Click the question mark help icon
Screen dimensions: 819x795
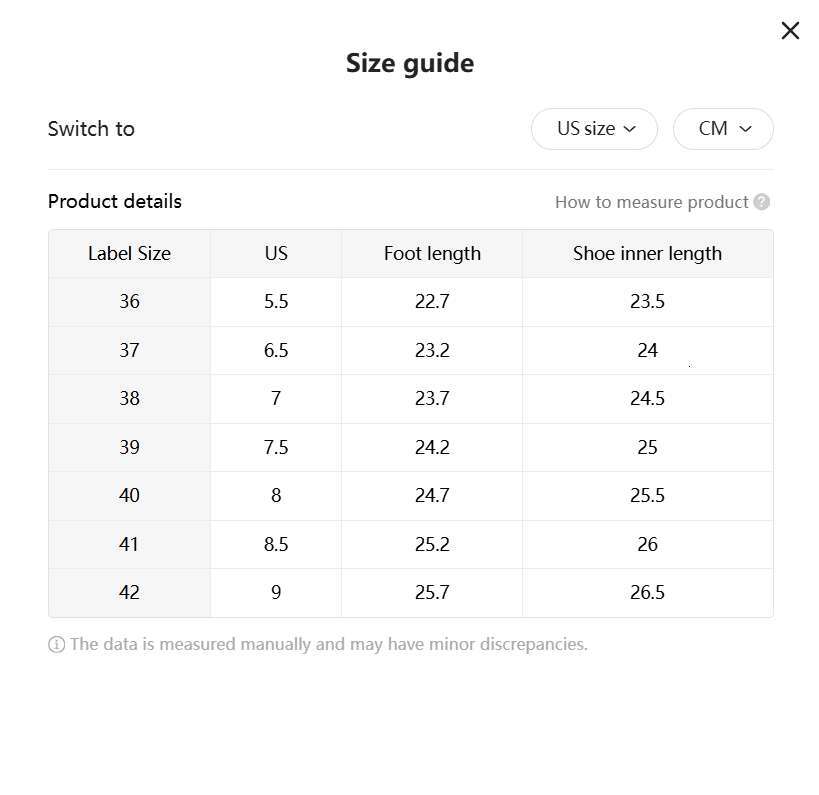(x=762, y=202)
